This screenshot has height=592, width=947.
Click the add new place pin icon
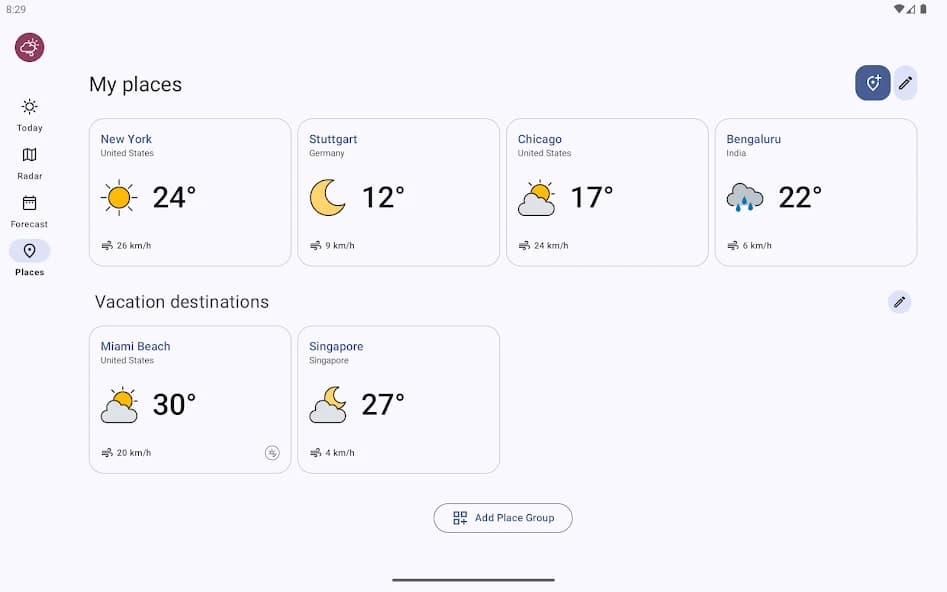tap(872, 83)
